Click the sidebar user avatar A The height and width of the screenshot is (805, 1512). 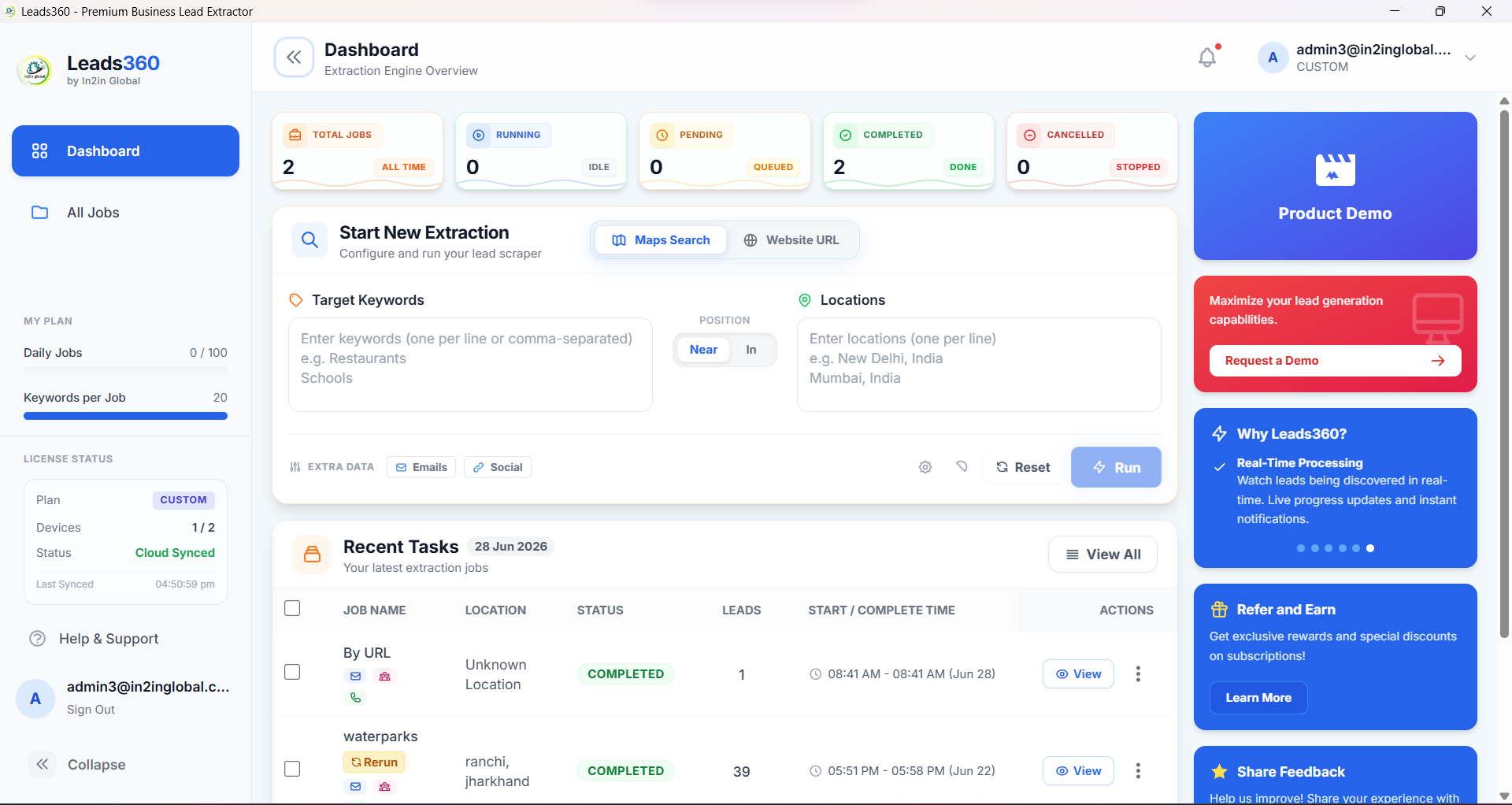[35, 699]
